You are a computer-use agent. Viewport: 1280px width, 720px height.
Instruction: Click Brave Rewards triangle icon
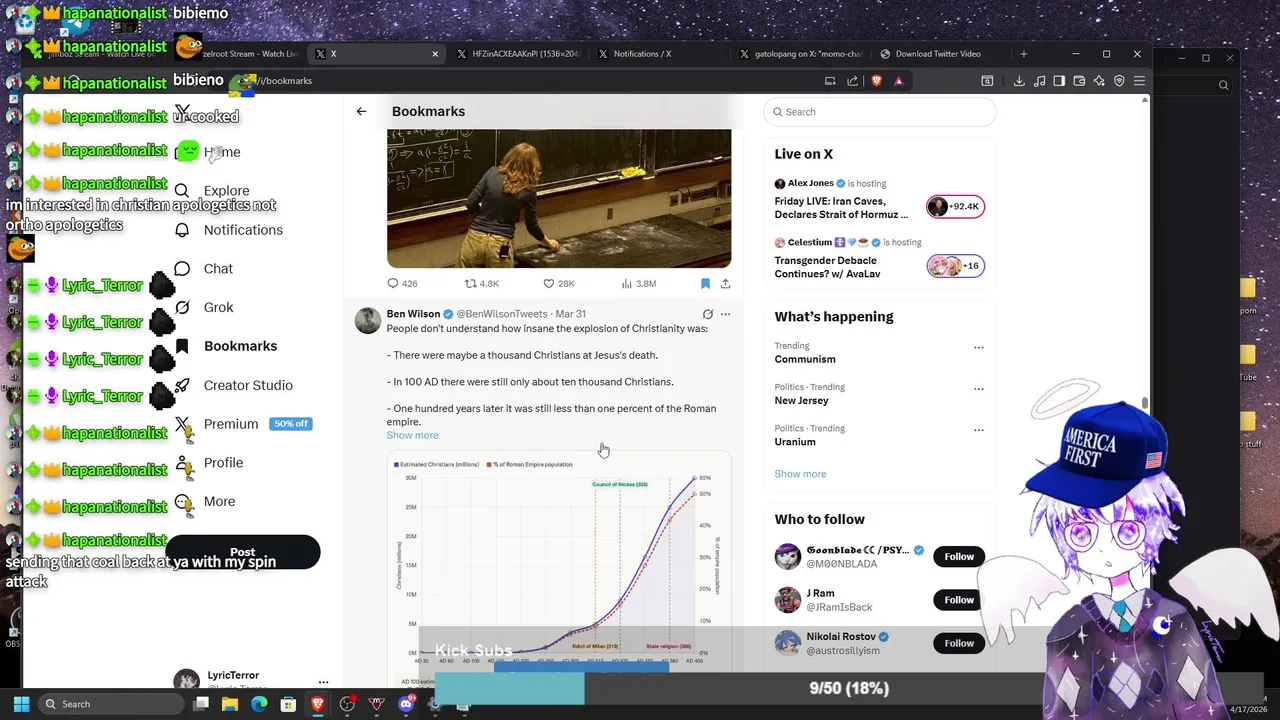898,81
